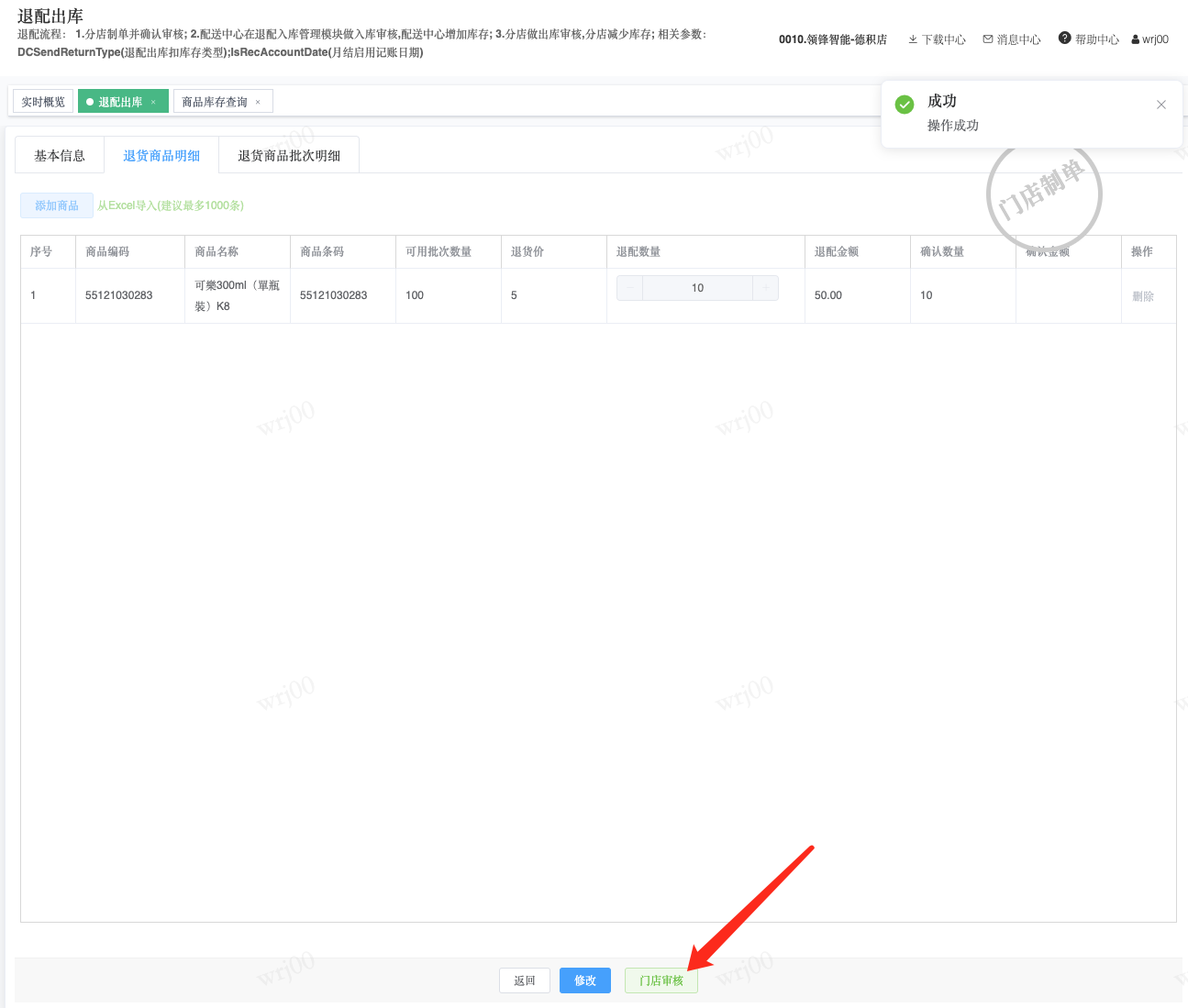Open the 帮助中心 help center
Screen dimensions: 1188x1008
(x=1089, y=39)
